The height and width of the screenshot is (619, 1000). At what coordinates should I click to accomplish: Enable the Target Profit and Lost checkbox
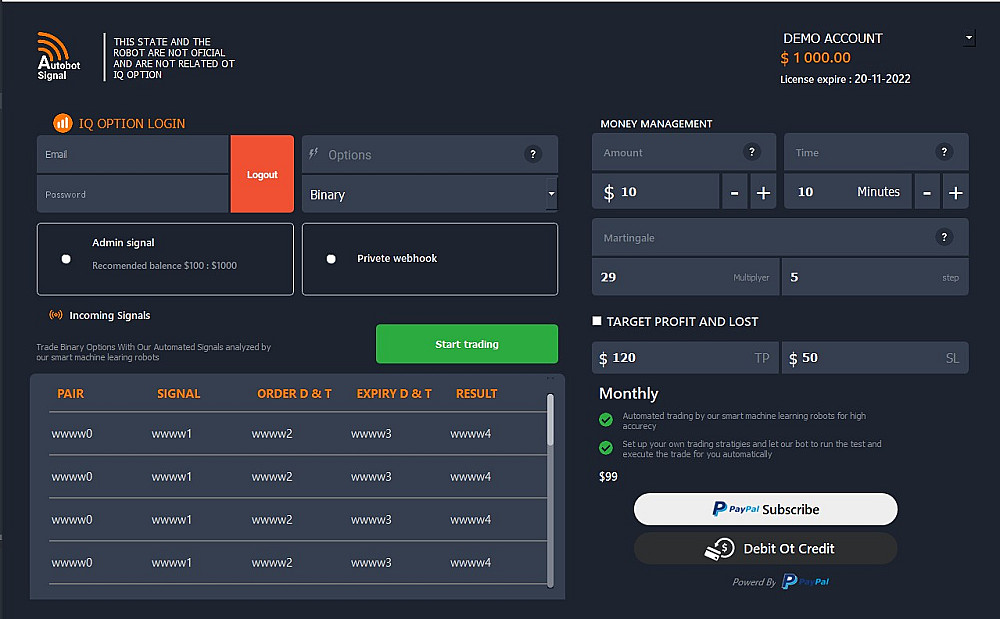(597, 321)
